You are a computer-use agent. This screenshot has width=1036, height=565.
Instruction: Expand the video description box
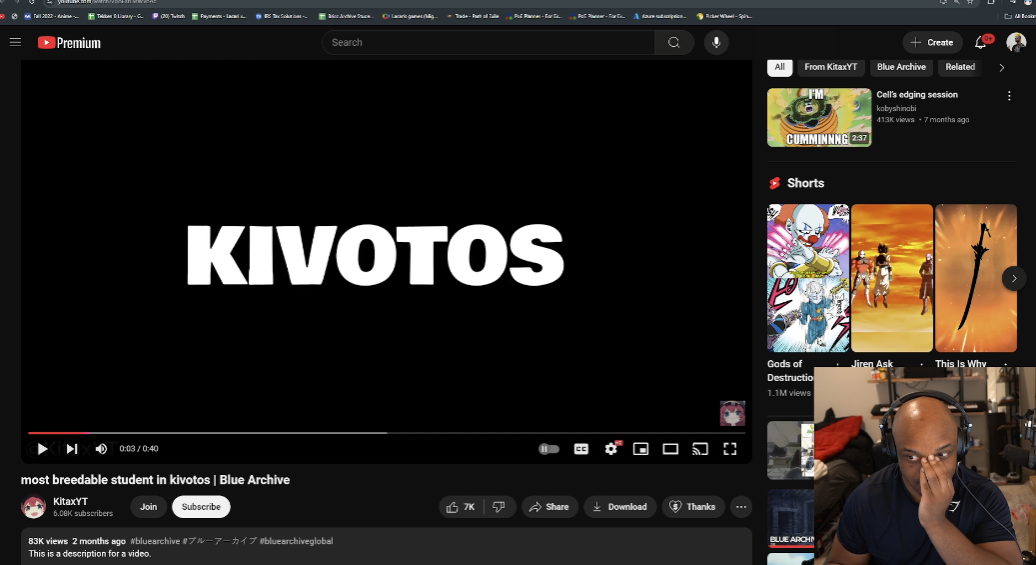point(387,546)
